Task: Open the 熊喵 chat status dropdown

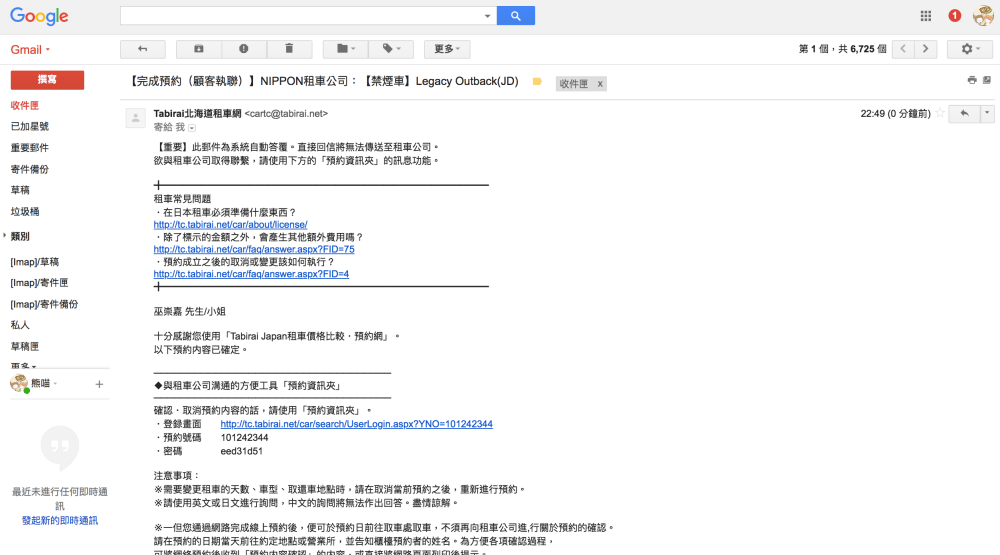Action: tap(55, 383)
